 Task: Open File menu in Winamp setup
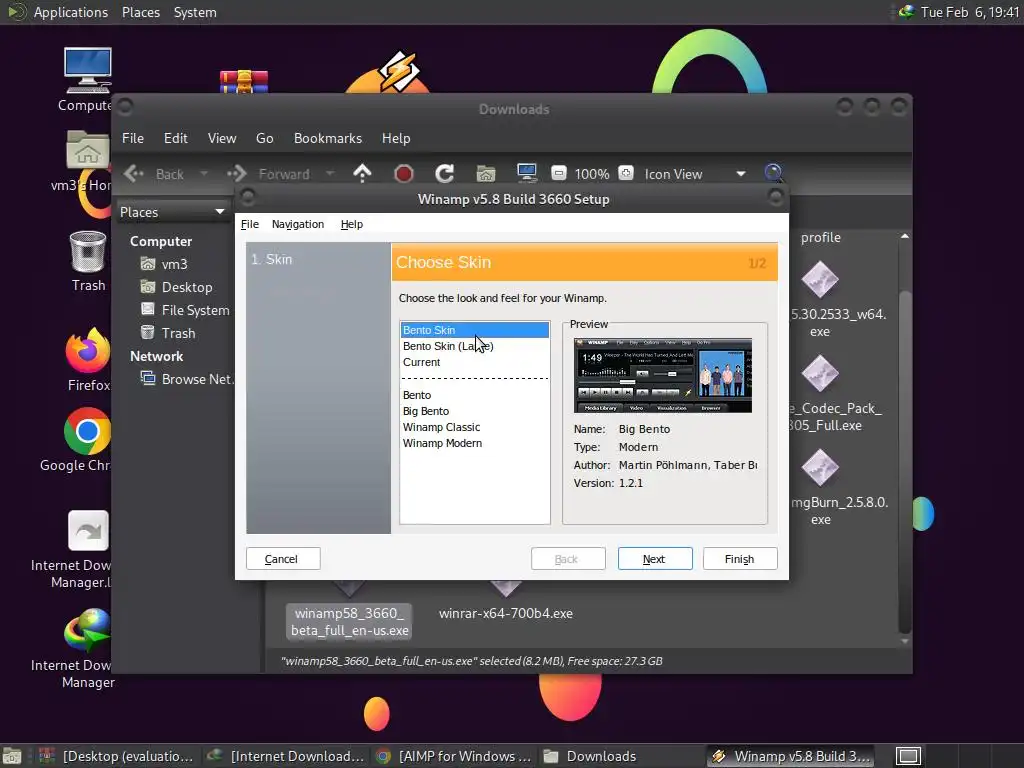pyautogui.click(x=249, y=224)
